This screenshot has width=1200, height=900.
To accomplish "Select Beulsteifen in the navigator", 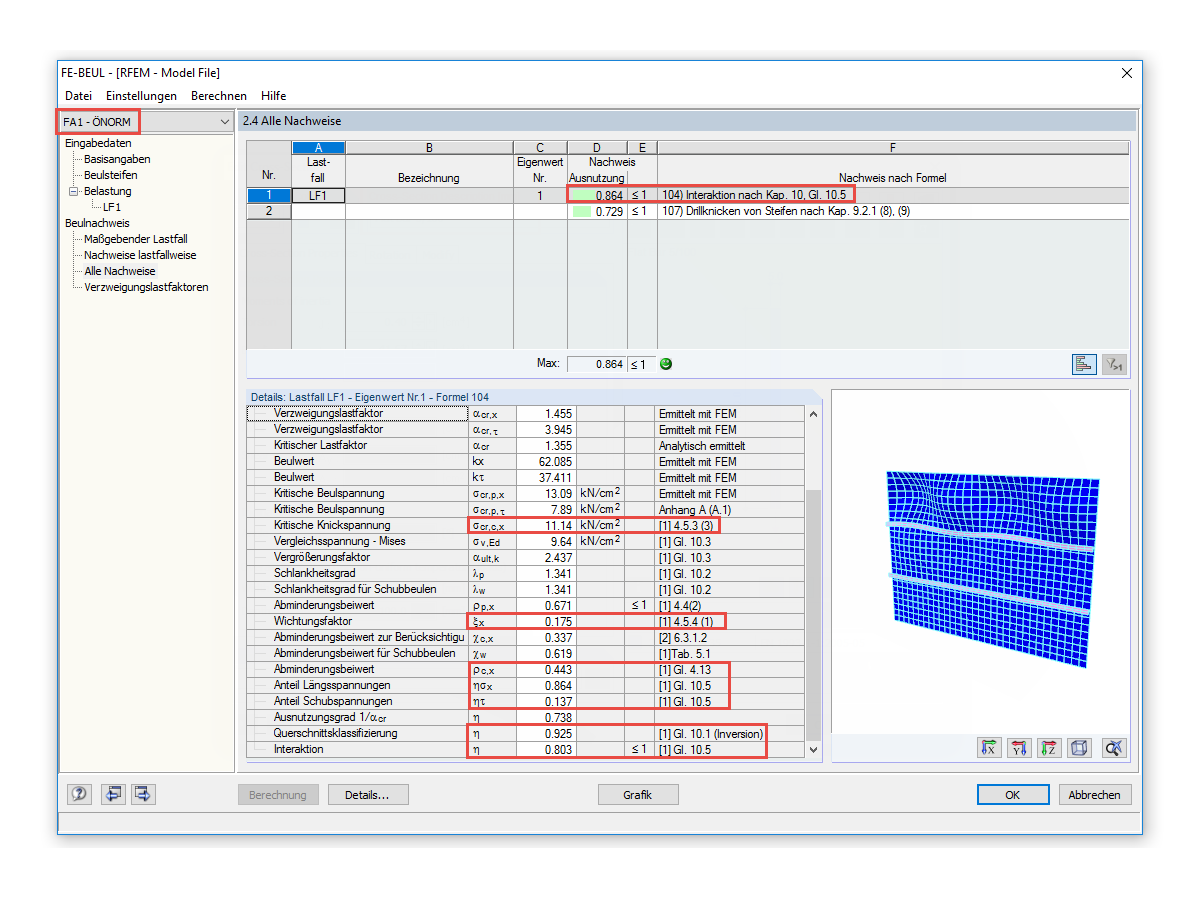I will 111,175.
